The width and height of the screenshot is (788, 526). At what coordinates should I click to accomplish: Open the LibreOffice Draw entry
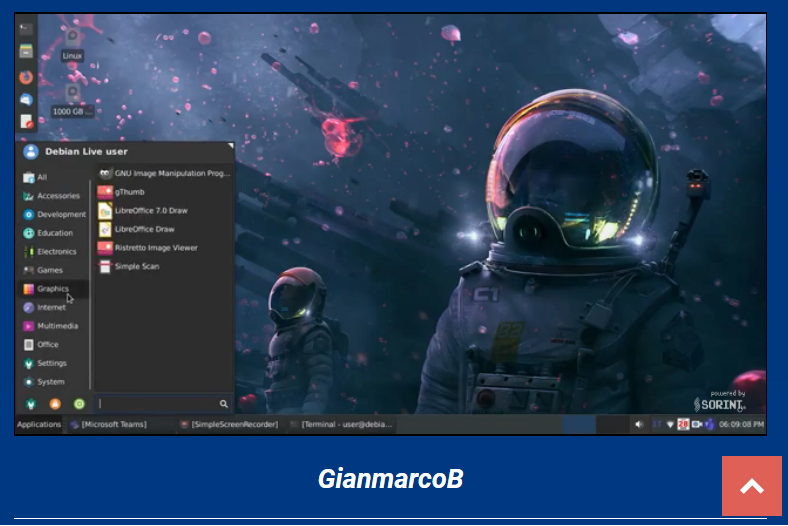click(164, 229)
